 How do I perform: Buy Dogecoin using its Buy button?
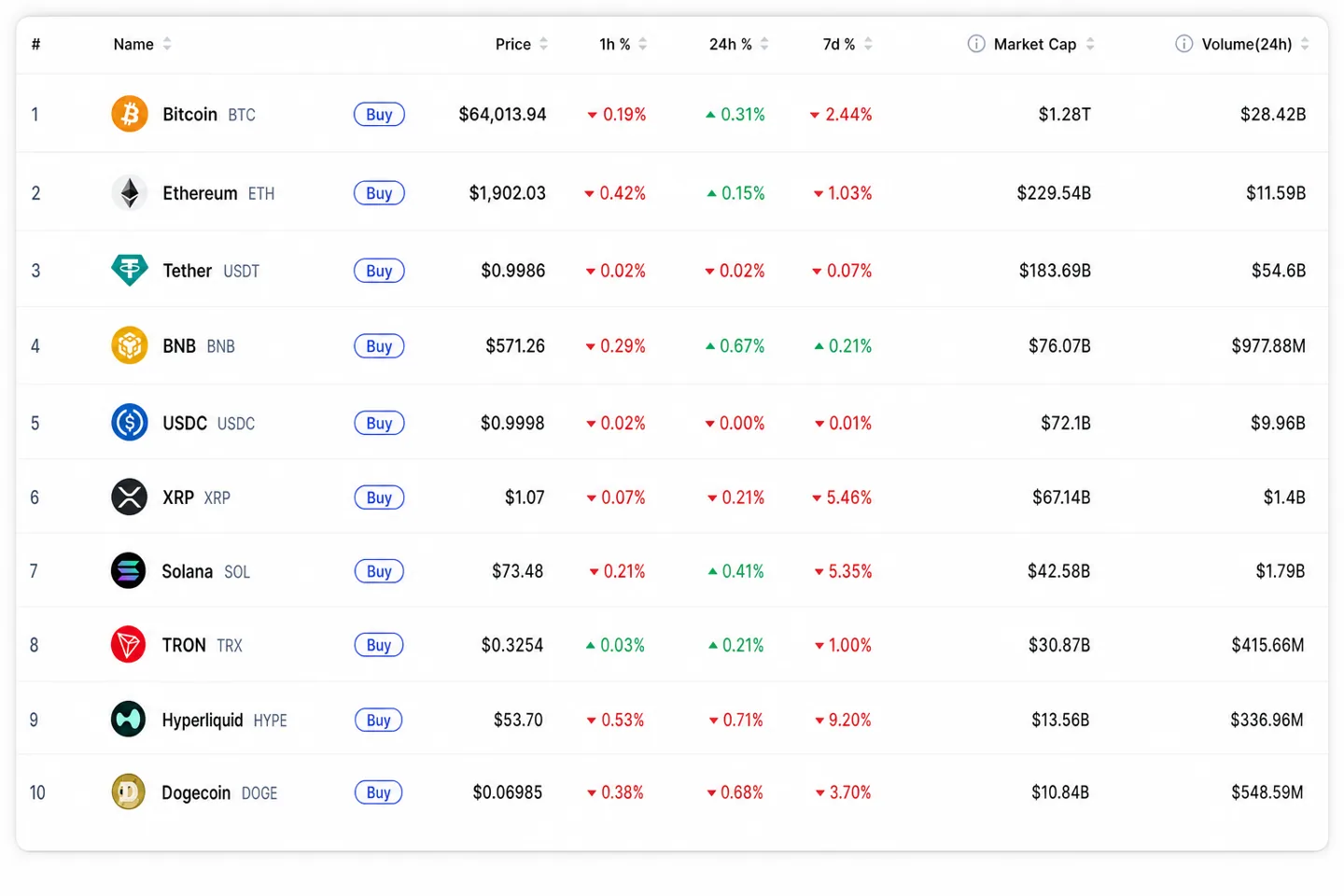click(379, 791)
